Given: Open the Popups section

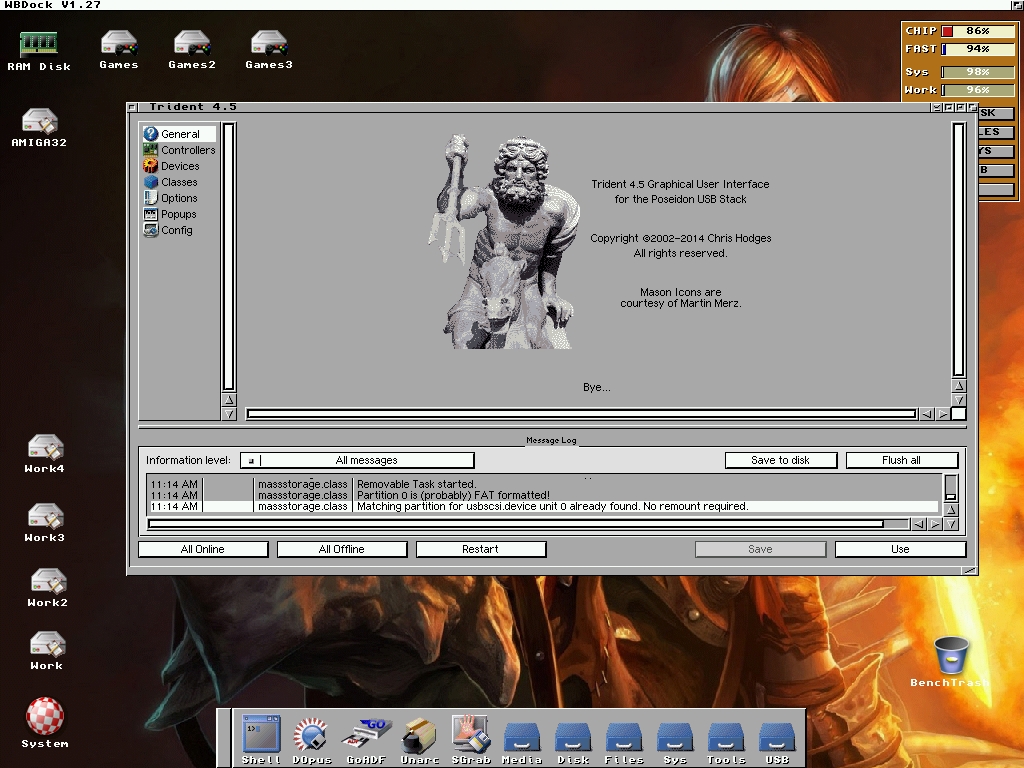Looking at the screenshot, I should (179, 214).
